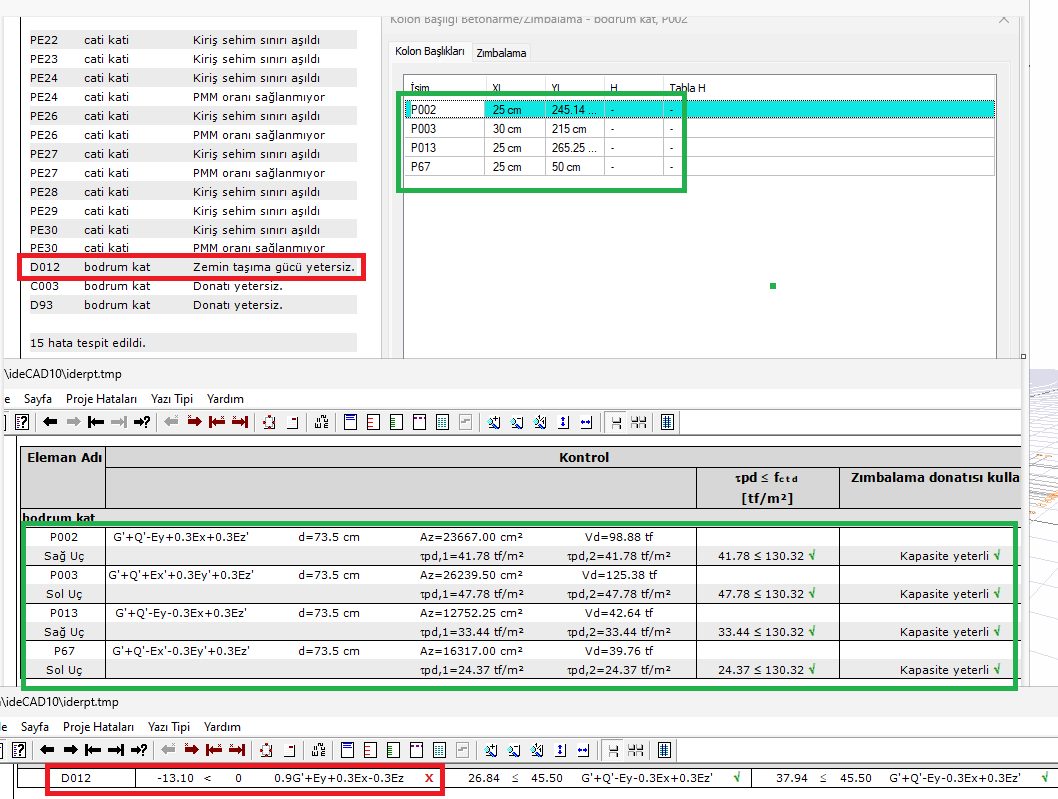
Task: Click green-lined page layout icon, upper report
Action: (x=396, y=422)
